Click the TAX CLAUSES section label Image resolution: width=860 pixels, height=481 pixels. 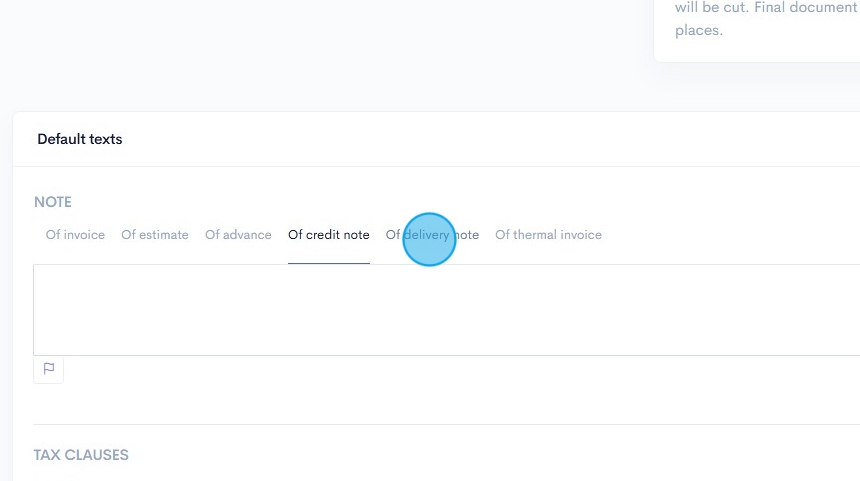tap(81, 455)
